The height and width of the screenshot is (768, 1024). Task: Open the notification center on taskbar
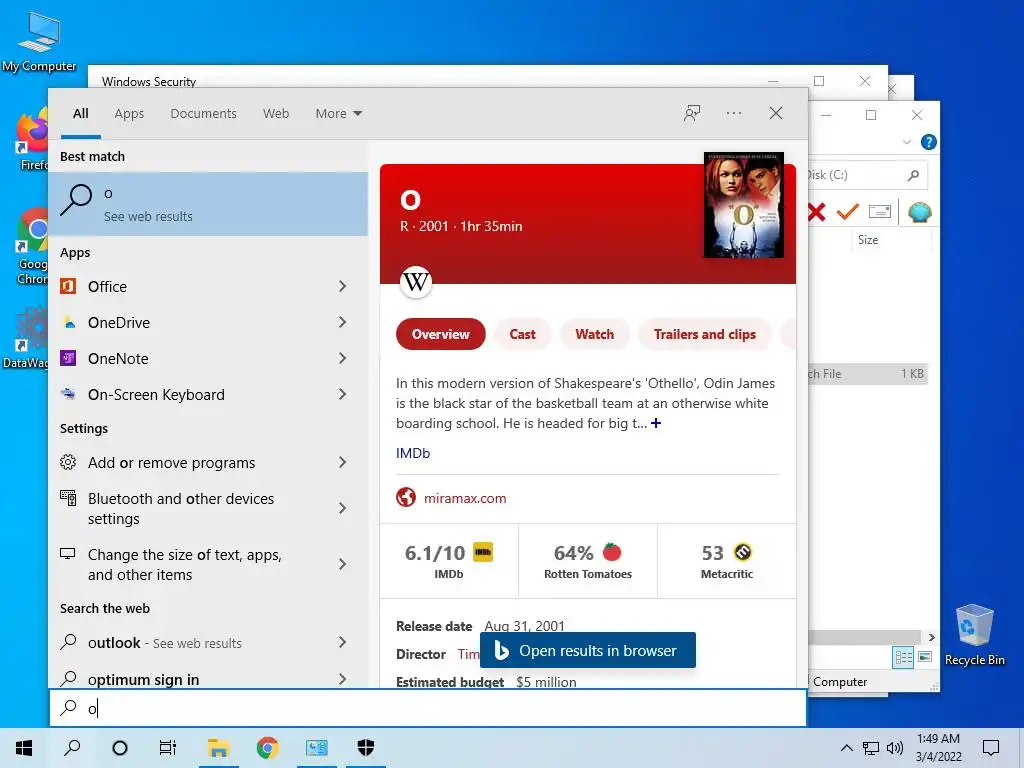click(991, 748)
